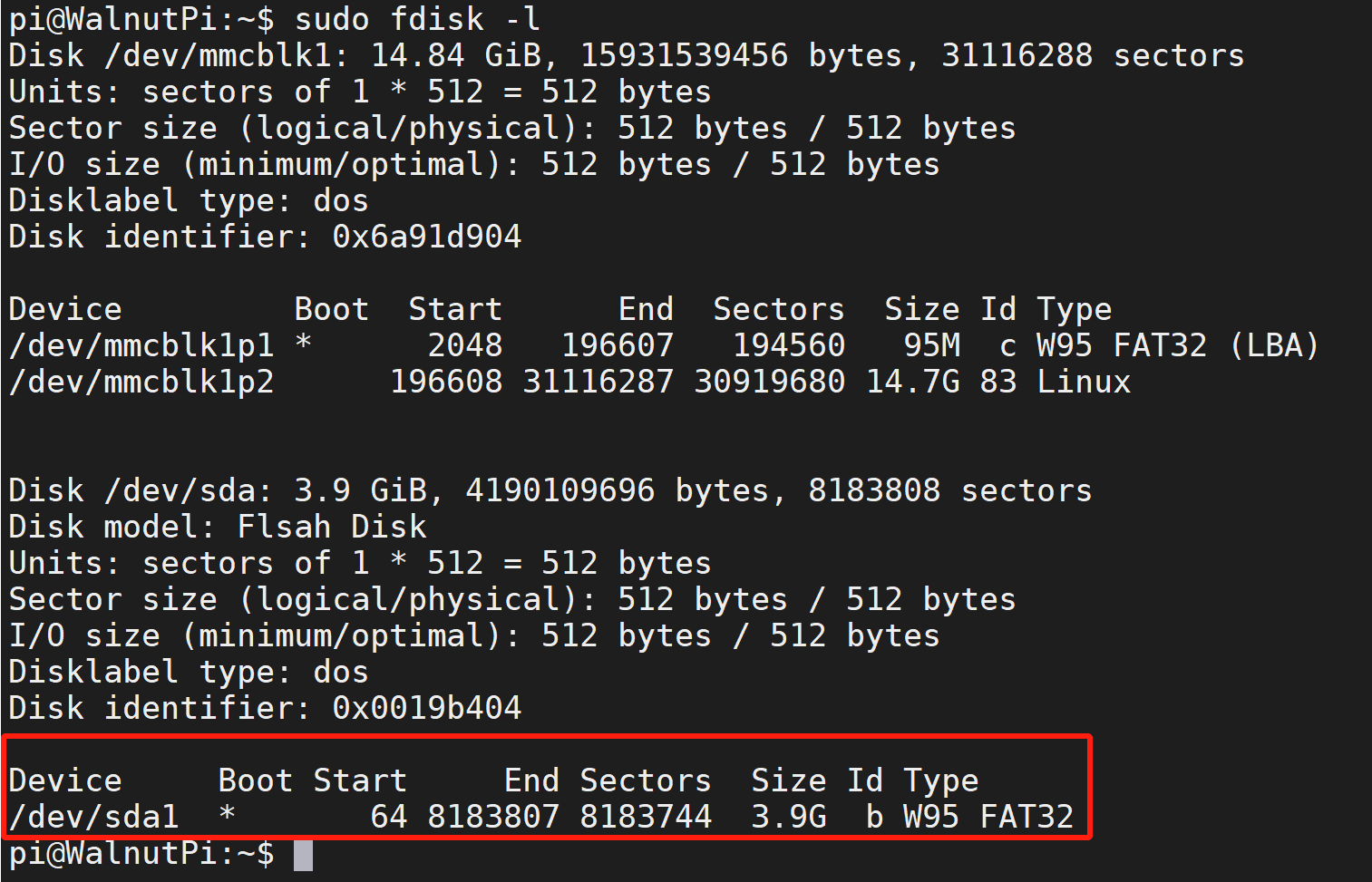Click end sector value '8183807'

coord(493,817)
